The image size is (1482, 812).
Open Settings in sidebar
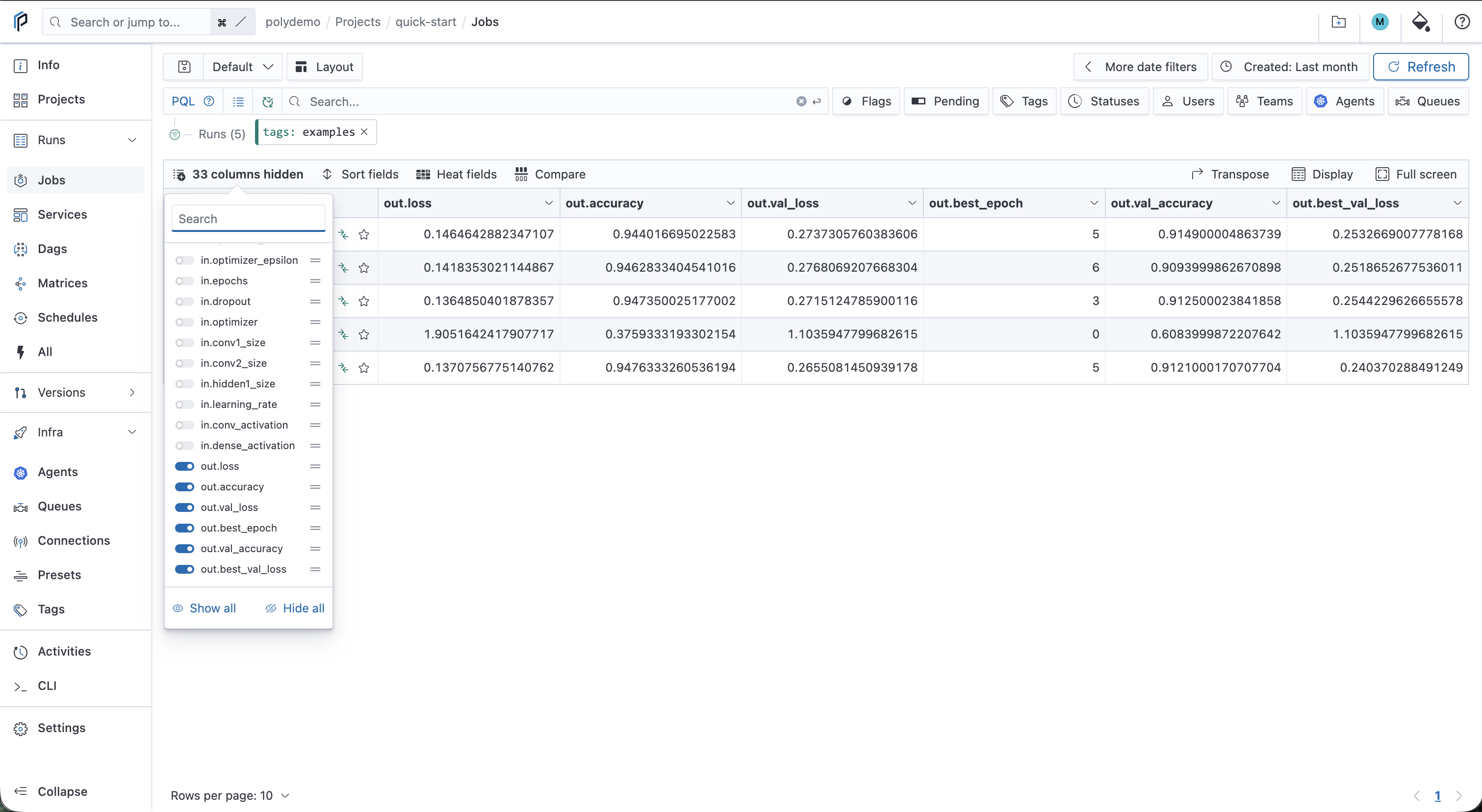76,728
